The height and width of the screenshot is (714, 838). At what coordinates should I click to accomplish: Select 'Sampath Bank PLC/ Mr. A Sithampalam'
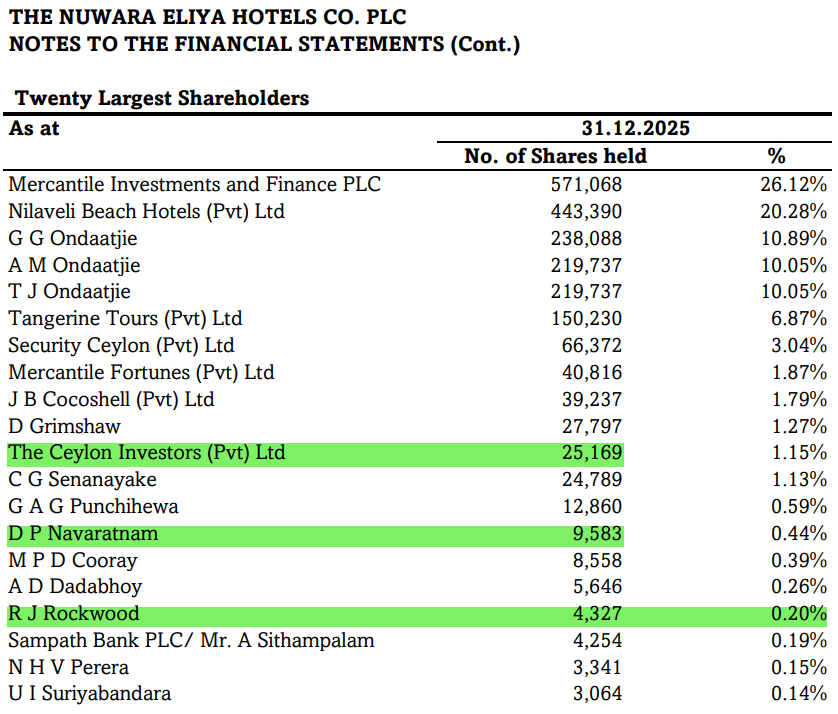click(x=191, y=641)
